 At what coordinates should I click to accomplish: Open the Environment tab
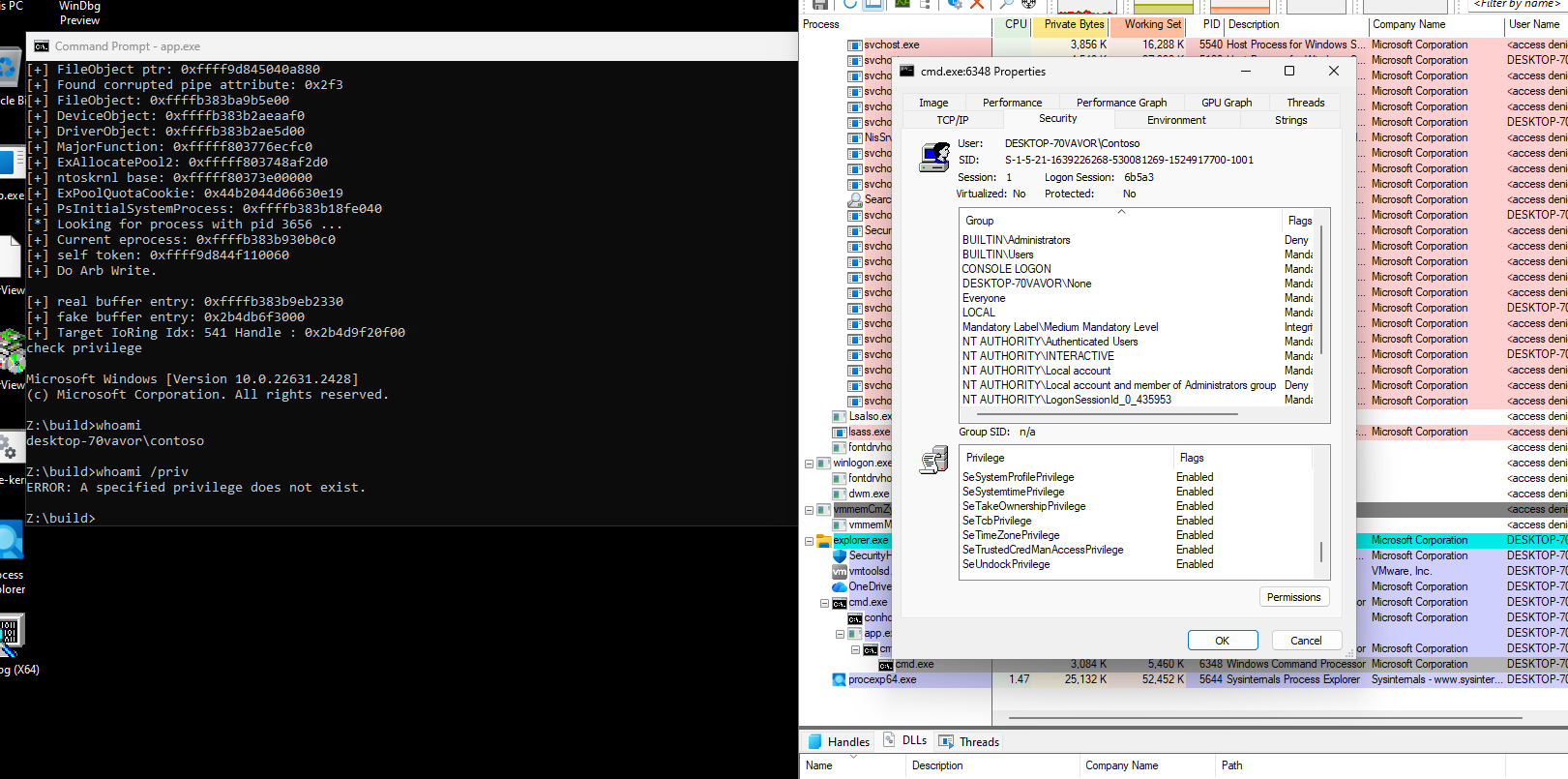coord(1176,120)
